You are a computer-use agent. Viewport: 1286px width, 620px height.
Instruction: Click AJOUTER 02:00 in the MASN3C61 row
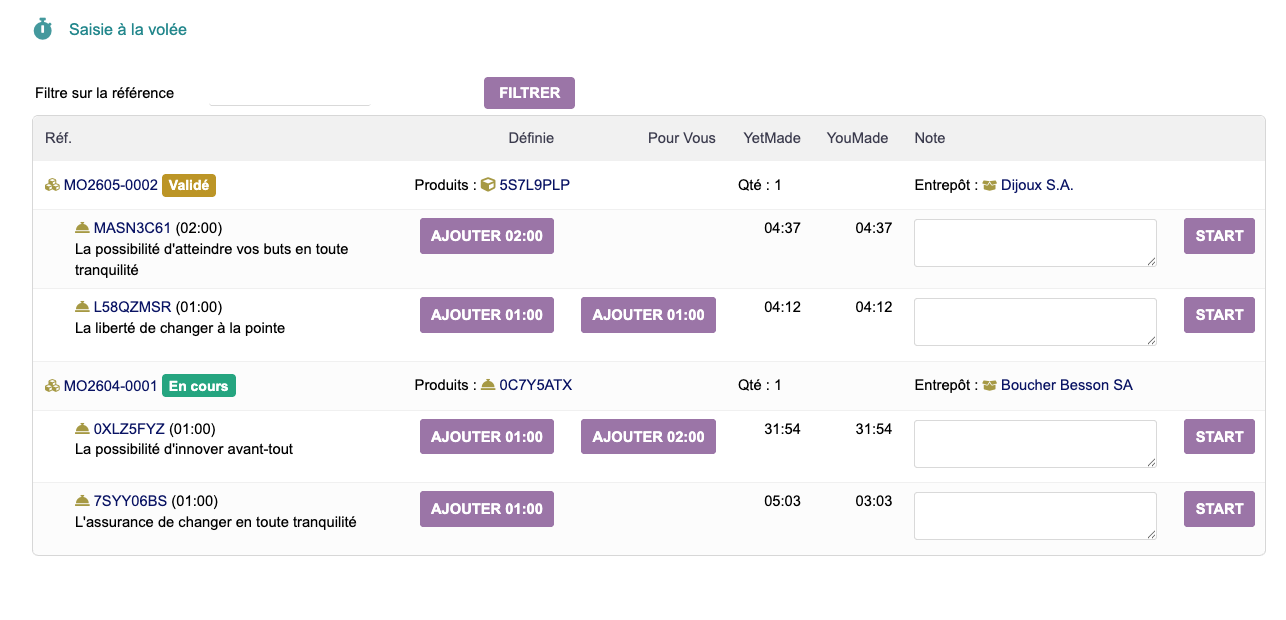[487, 236]
